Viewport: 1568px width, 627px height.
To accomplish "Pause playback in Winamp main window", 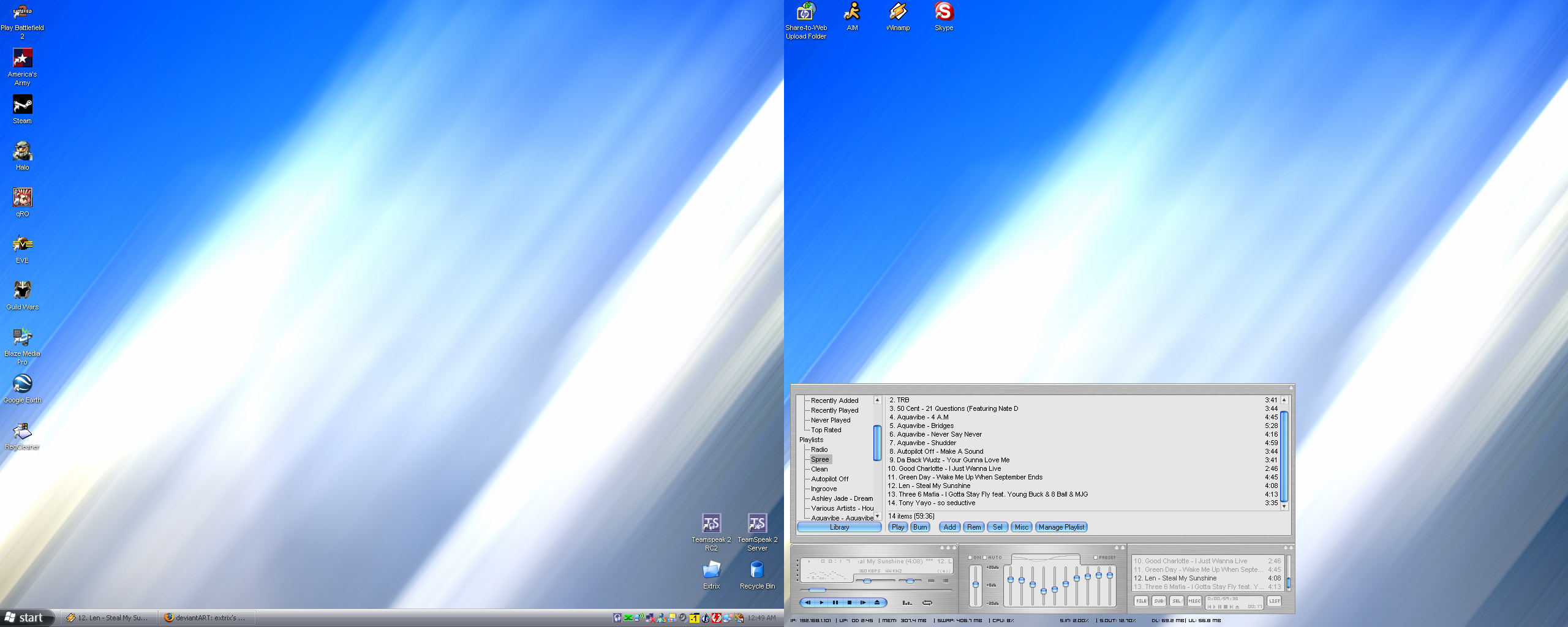I will point(835,603).
